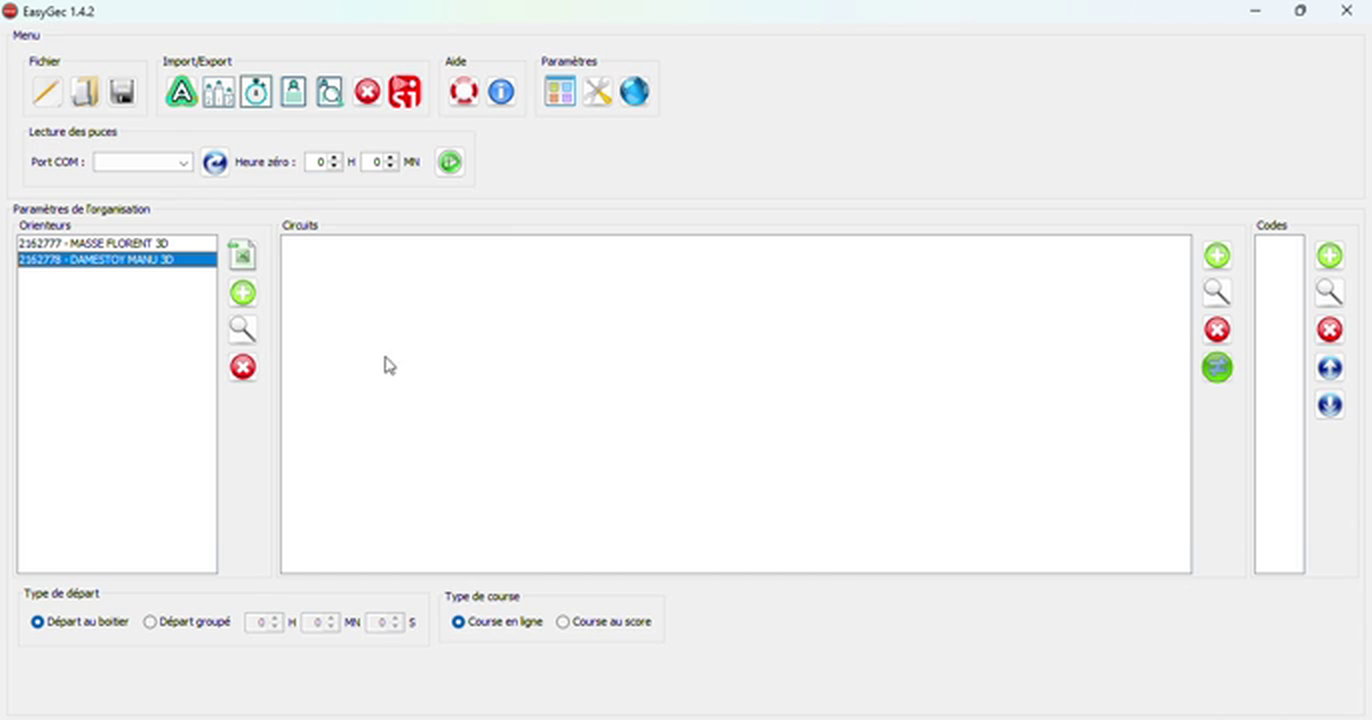Export Orienteurs with the spreadsheet icon
The width and height of the screenshot is (1372, 720).
coord(242,255)
